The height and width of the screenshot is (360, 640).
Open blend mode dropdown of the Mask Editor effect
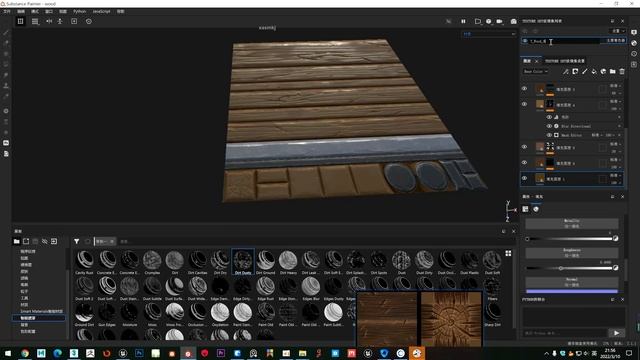pyautogui.click(x=597, y=135)
